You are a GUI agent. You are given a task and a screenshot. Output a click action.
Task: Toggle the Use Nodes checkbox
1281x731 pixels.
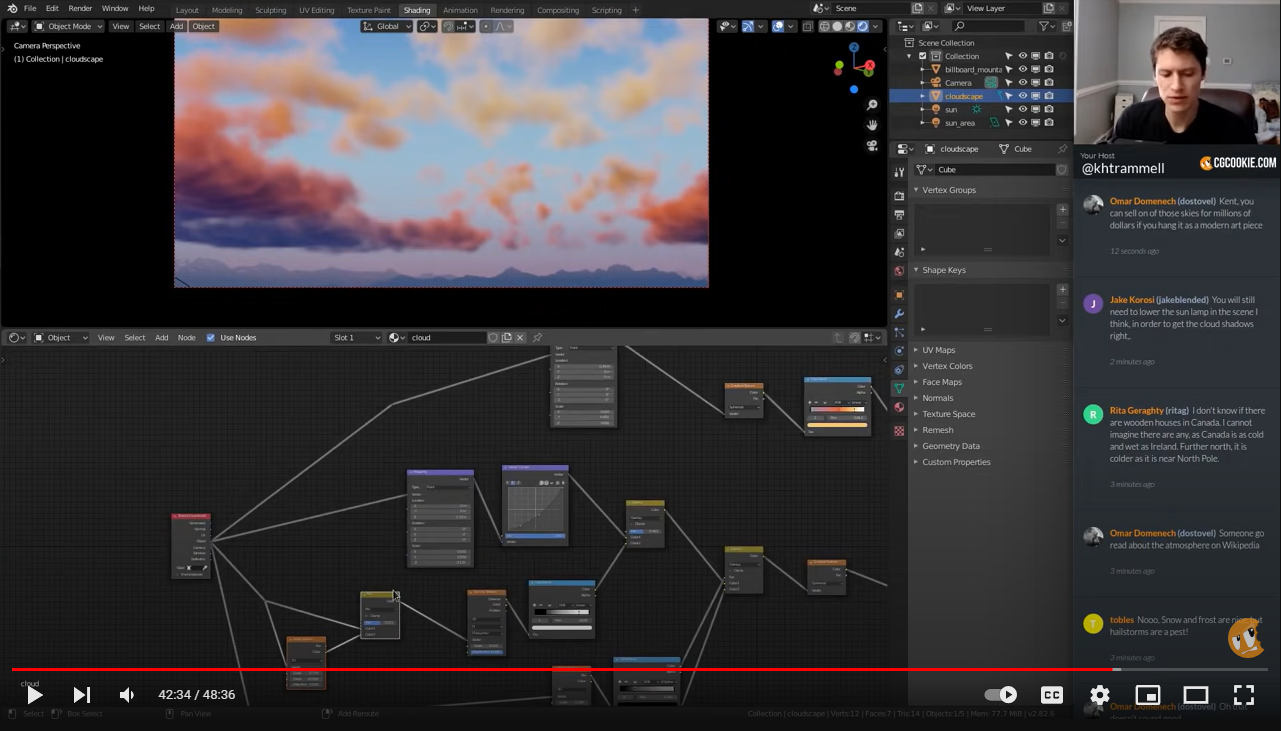tap(210, 338)
